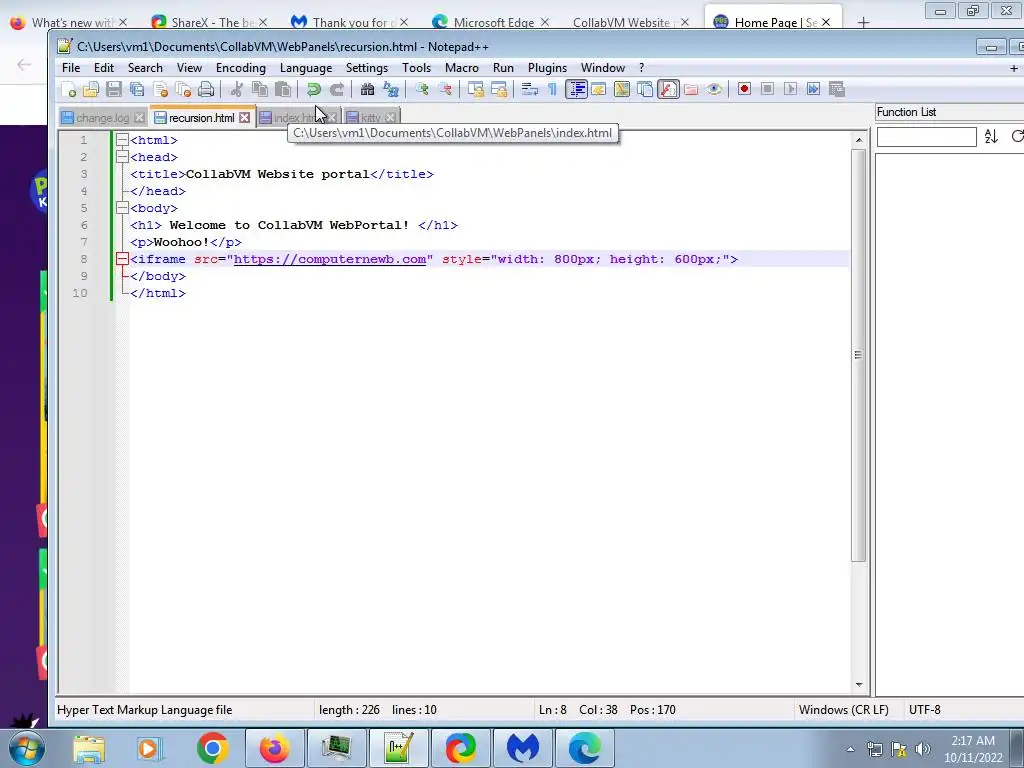Screen dimensions: 1024x768
Task: Click the UTF-8 encoding status entry
Action: 924,710
